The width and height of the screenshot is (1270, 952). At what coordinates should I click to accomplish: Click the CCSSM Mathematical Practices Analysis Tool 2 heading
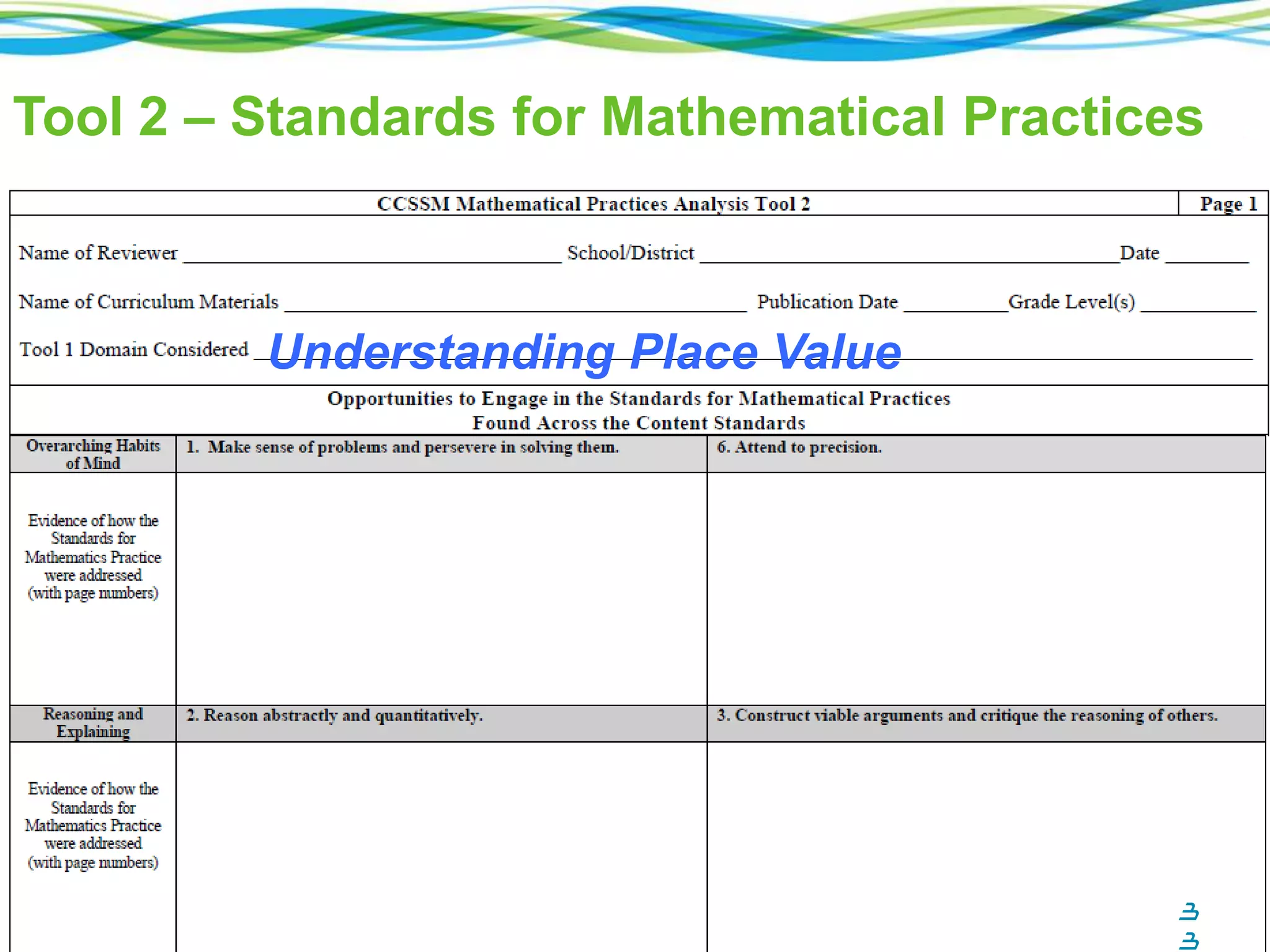coord(593,204)
